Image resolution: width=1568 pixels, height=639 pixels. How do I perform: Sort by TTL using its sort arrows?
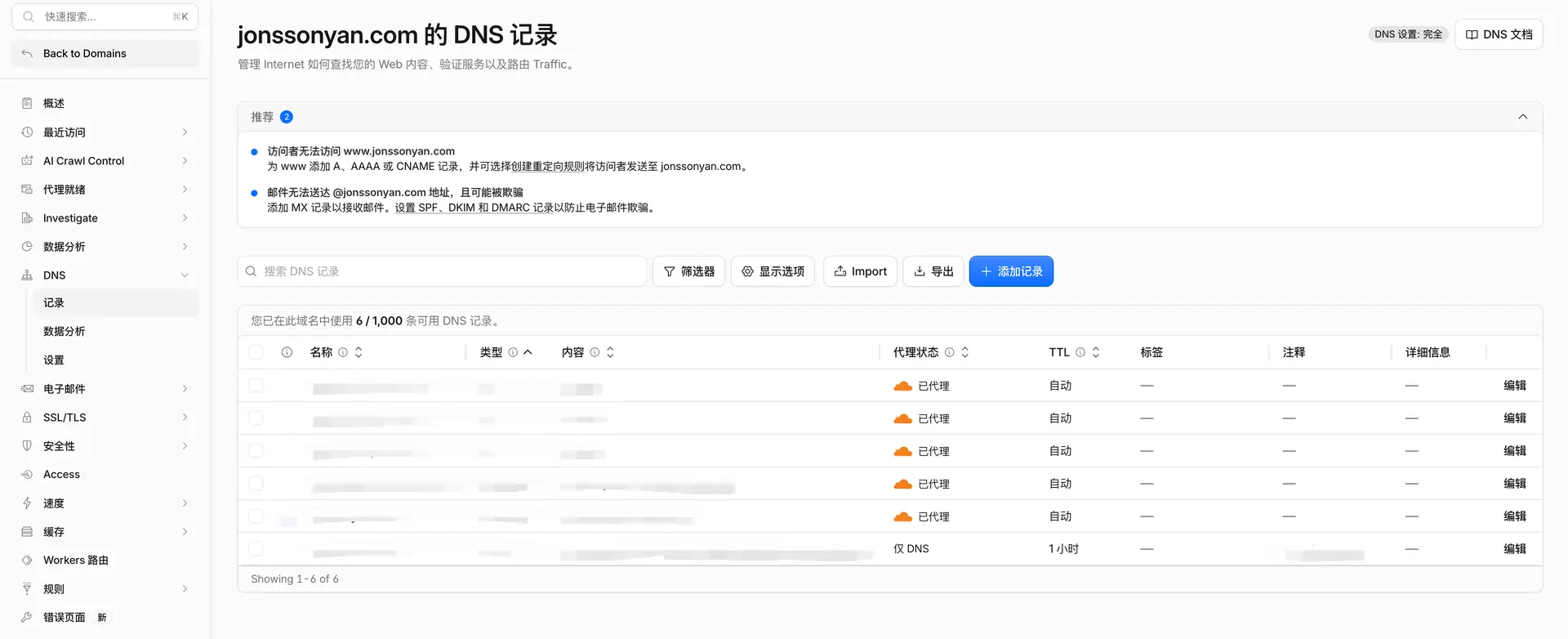1096,352
